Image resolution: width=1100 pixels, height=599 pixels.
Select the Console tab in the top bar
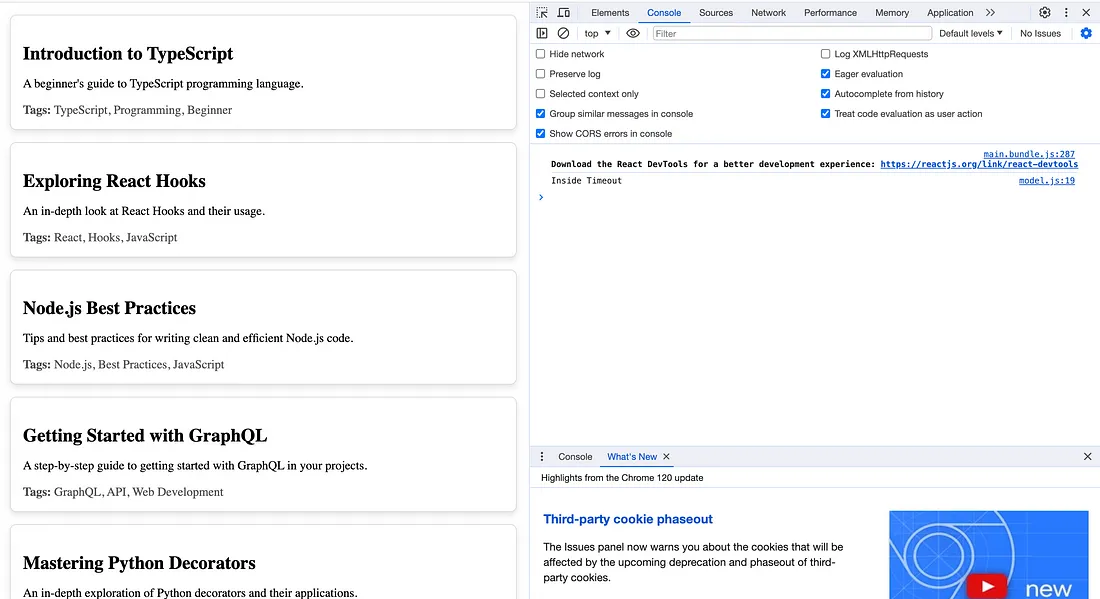point(664,13)
